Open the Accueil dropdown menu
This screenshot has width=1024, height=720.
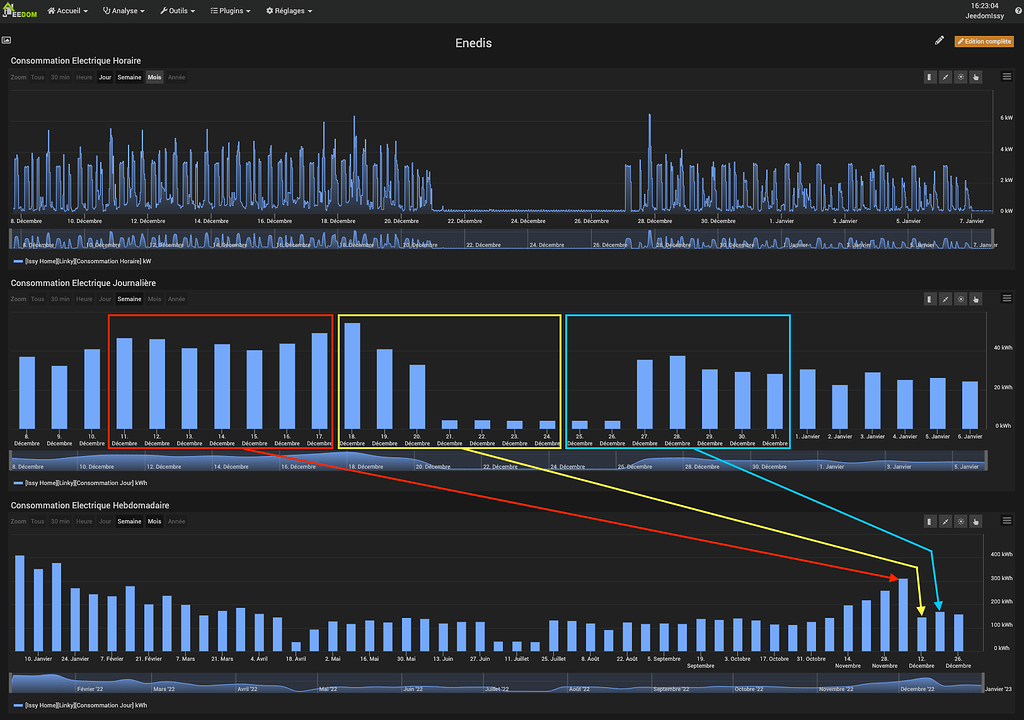[x=65, y=11]
